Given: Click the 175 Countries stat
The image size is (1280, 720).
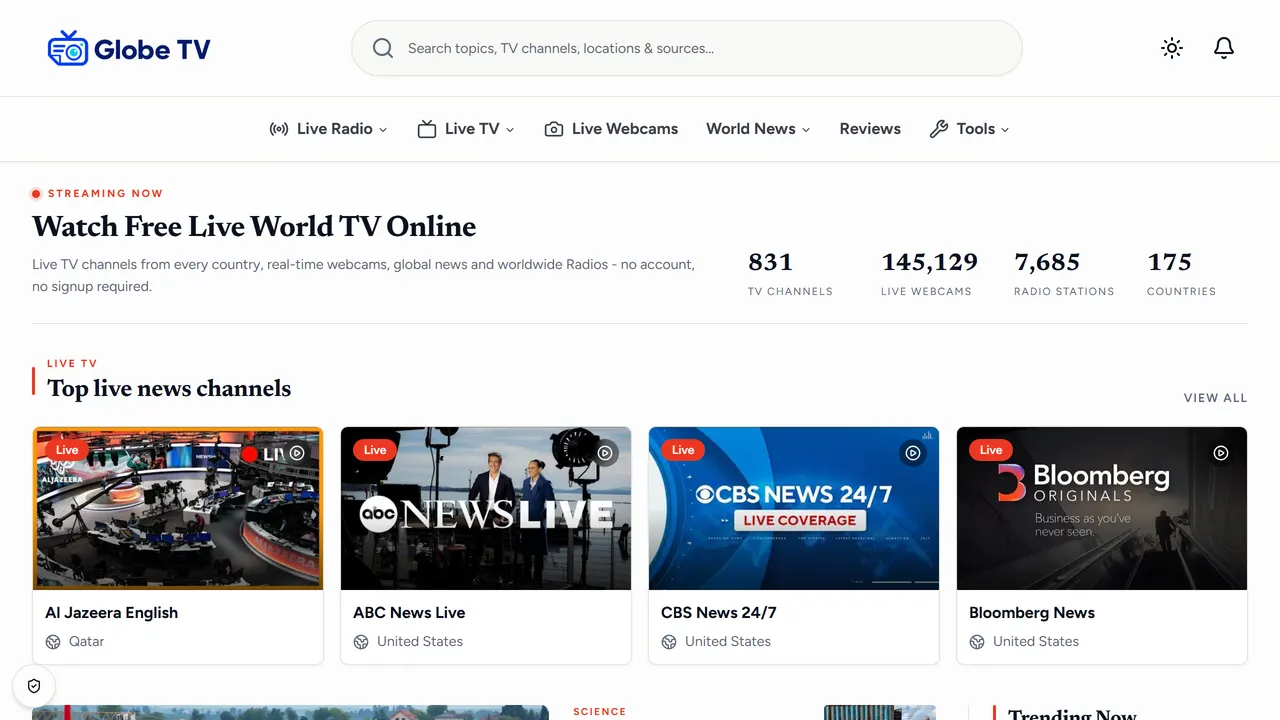Looking at the screenshot, I should 1182,273.
